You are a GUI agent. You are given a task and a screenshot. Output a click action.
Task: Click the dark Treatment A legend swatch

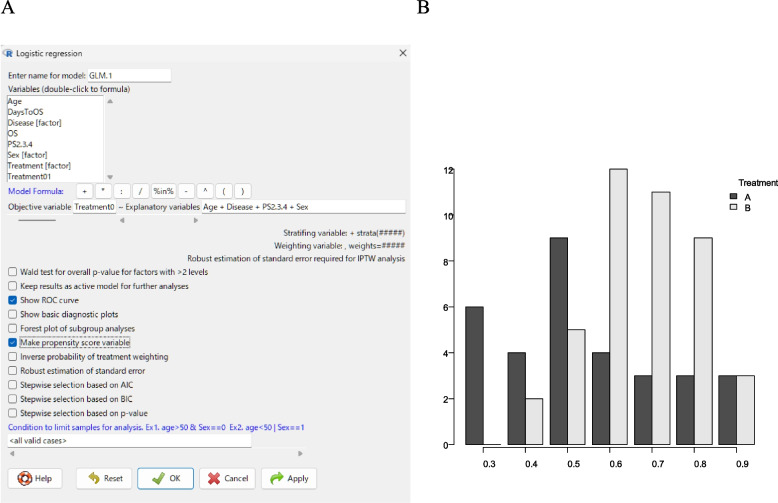pos(734,197)
